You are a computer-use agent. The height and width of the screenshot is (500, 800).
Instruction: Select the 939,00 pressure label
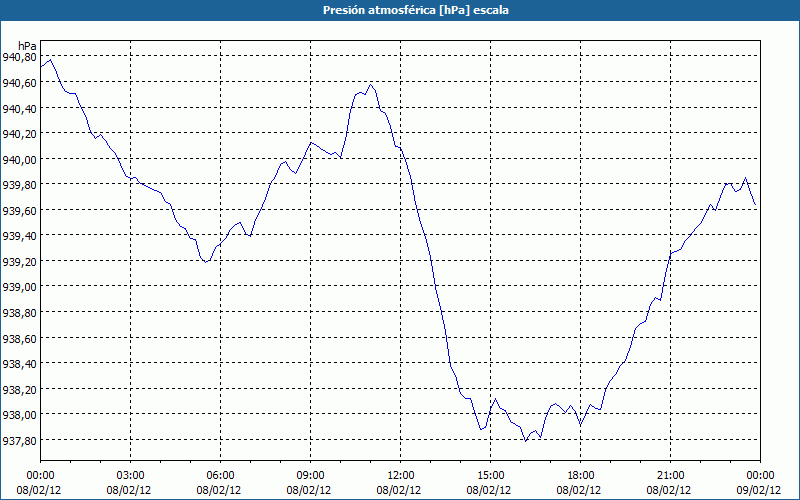(x=19, y=287)
